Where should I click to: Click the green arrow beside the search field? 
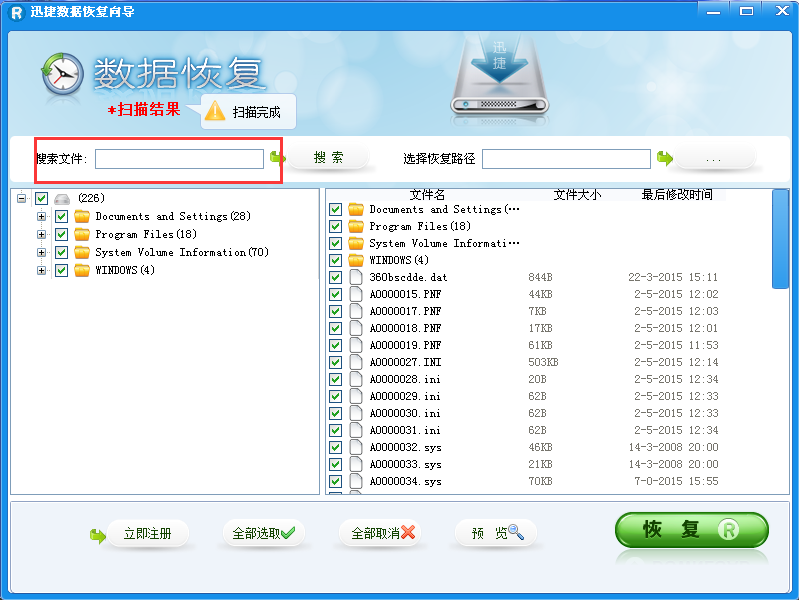pyautogui.click(x=277, y=158)
